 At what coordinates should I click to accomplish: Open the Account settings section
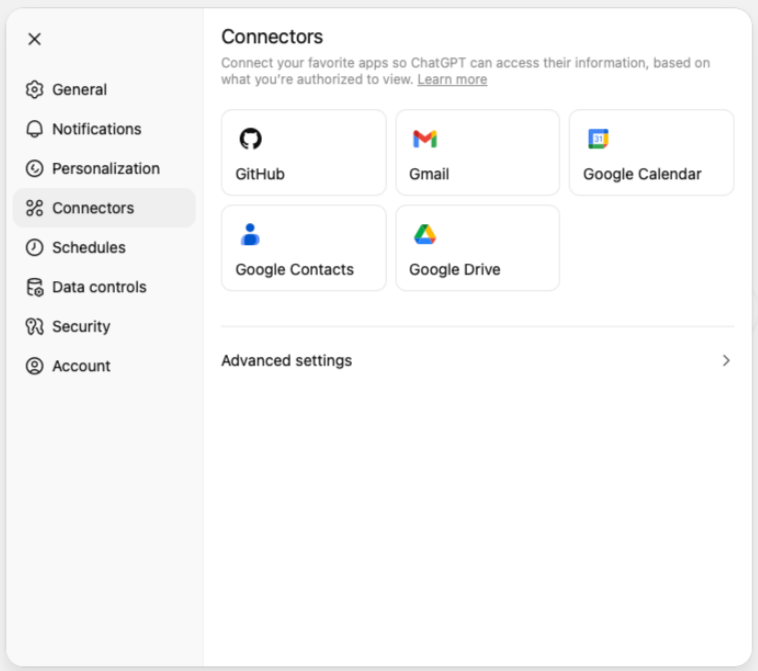pyautogui.click(x=81, y=366)
